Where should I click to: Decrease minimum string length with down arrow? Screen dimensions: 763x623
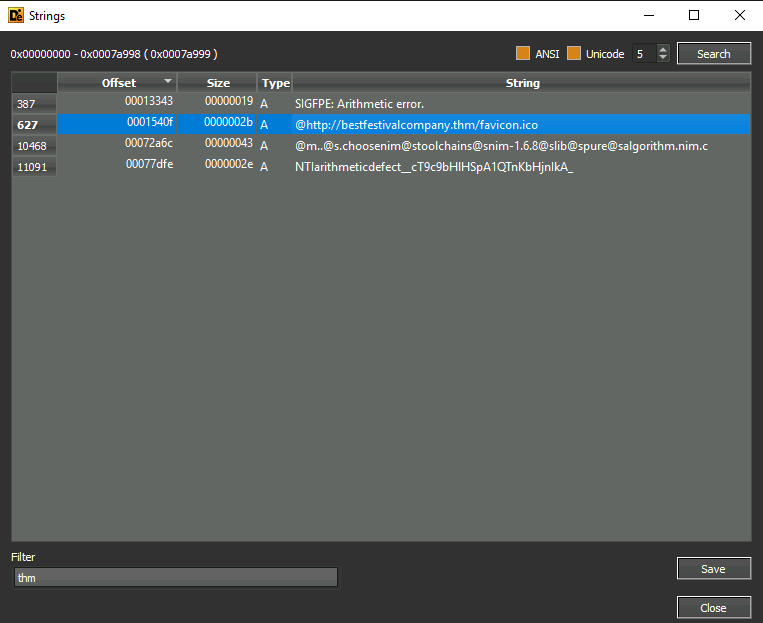pos(662,58)
